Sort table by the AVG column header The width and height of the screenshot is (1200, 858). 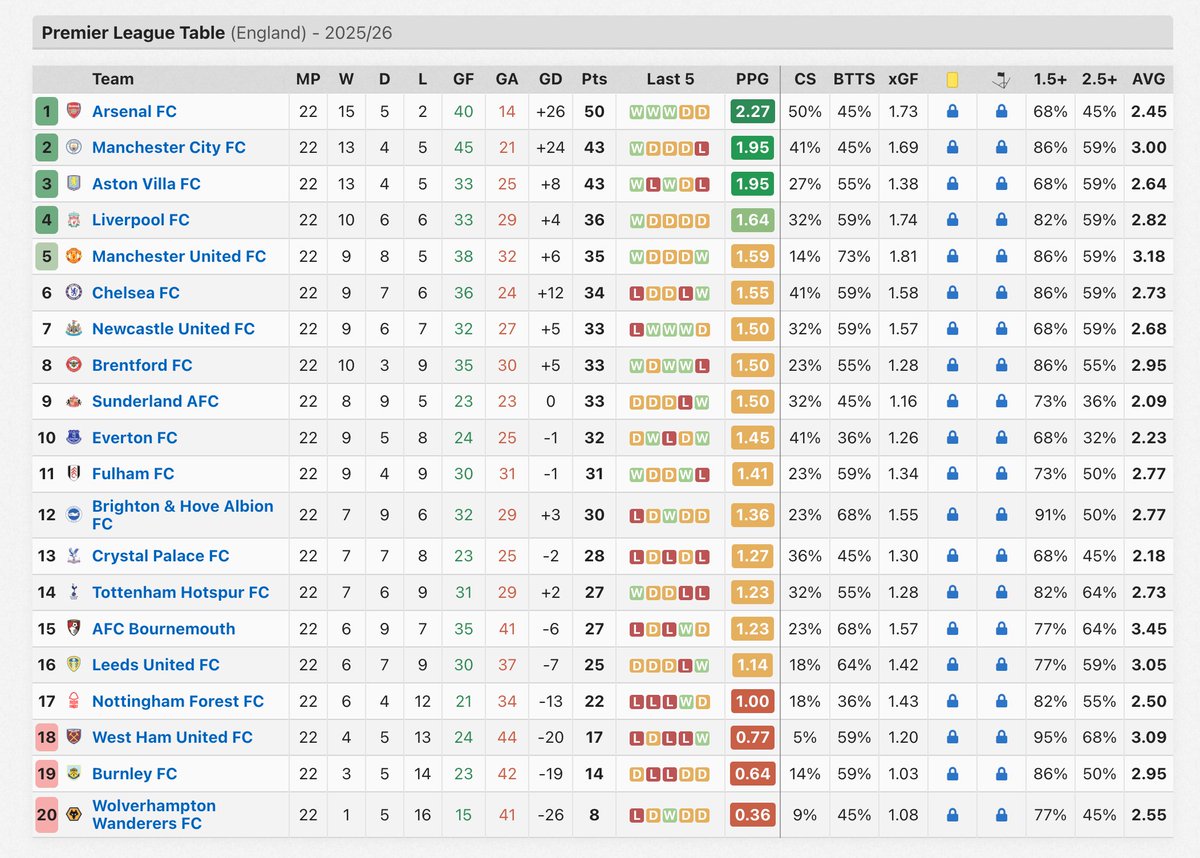coord(1149,79)
